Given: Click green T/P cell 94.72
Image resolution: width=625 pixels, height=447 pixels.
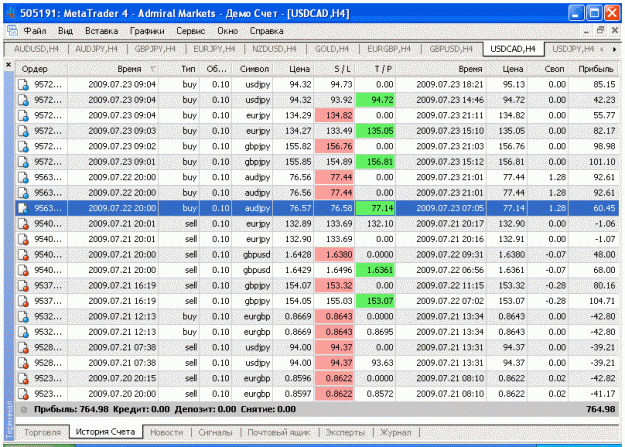Looking at the screenshot, I should (x=375, y=100).
